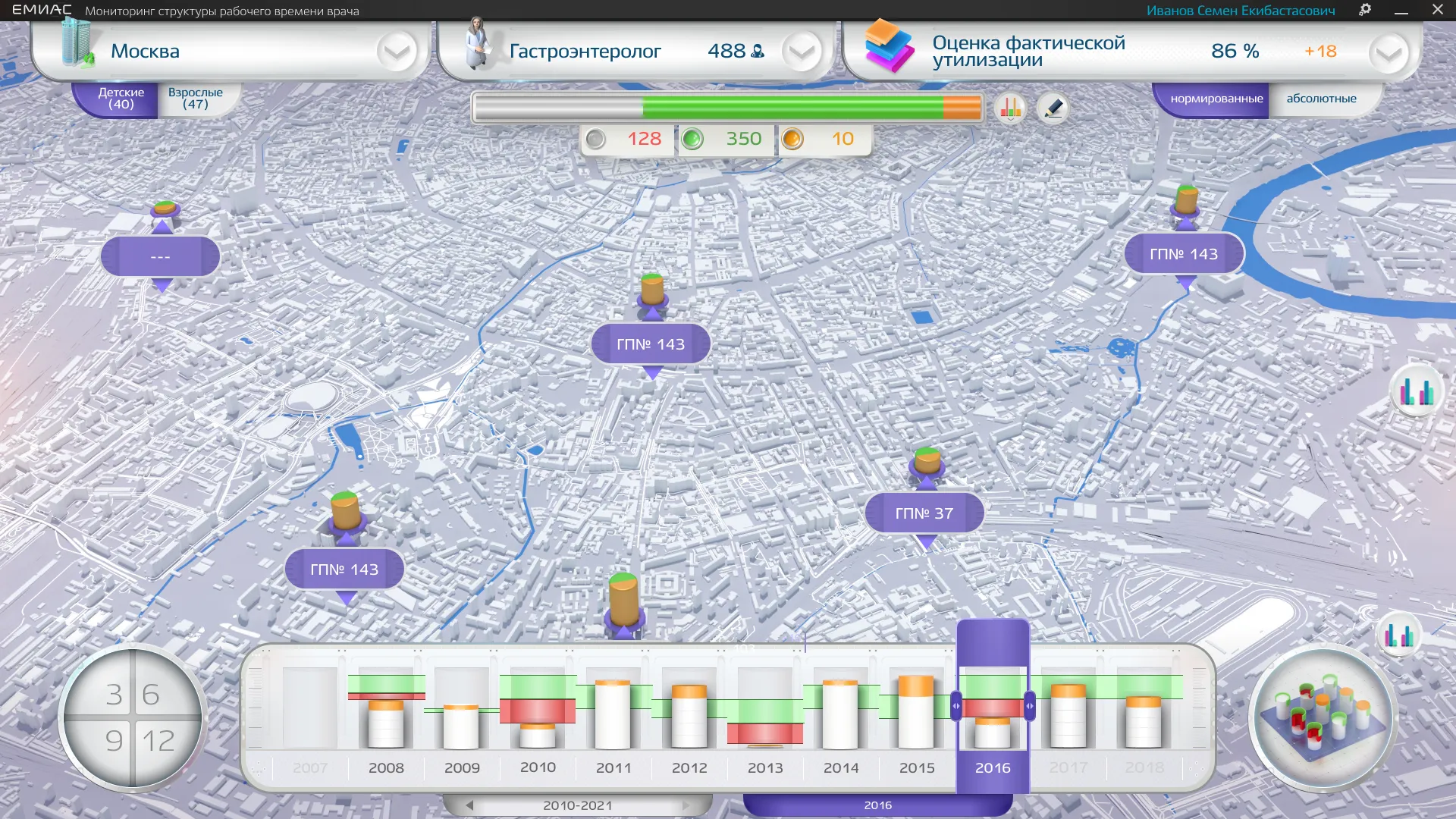1456x819 pixels.
Task: Click the ГП№ 37 map label
Action: [924, 513]
